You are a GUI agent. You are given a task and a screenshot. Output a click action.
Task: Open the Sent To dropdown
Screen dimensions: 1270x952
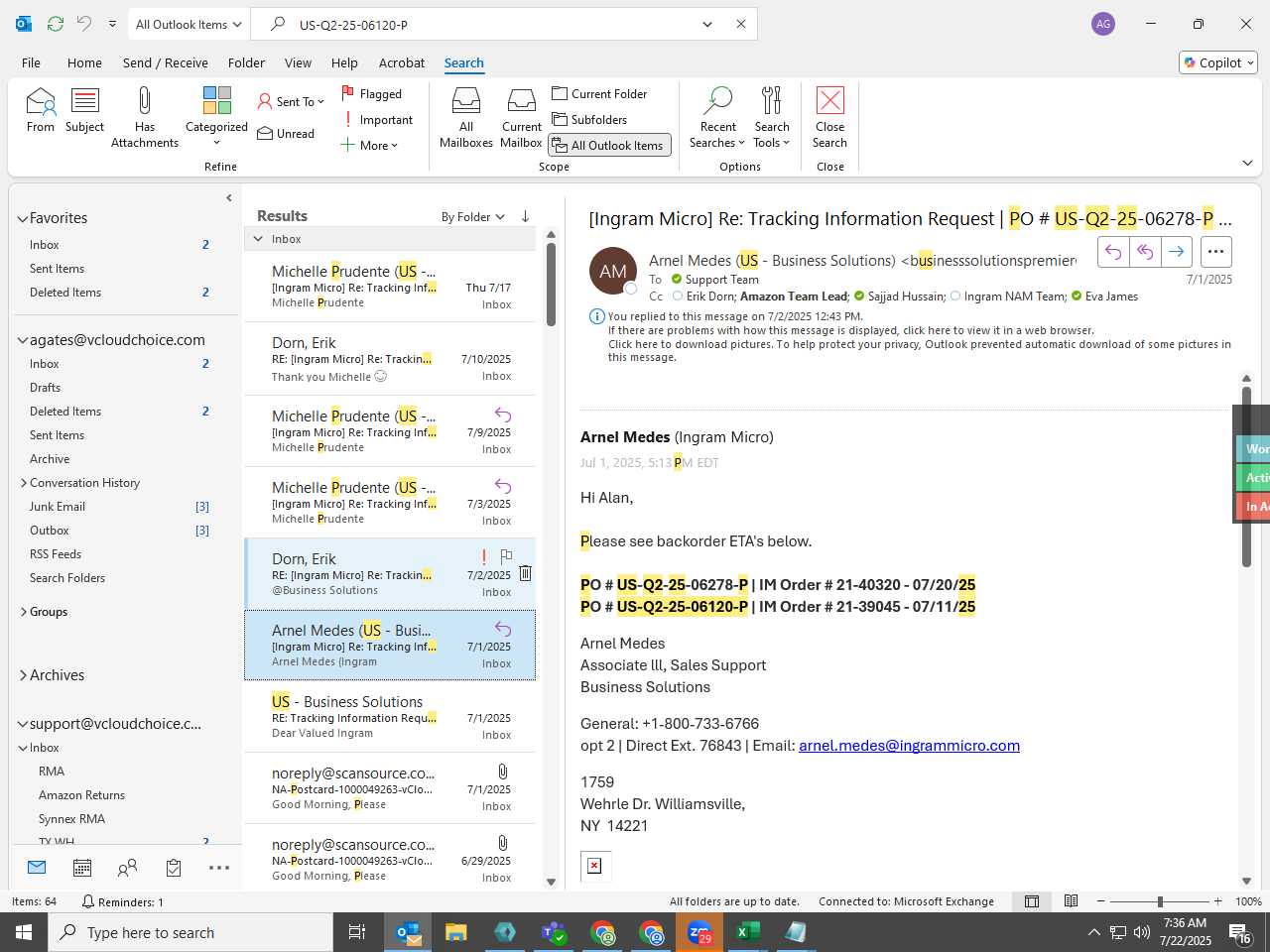coord(291,101)
